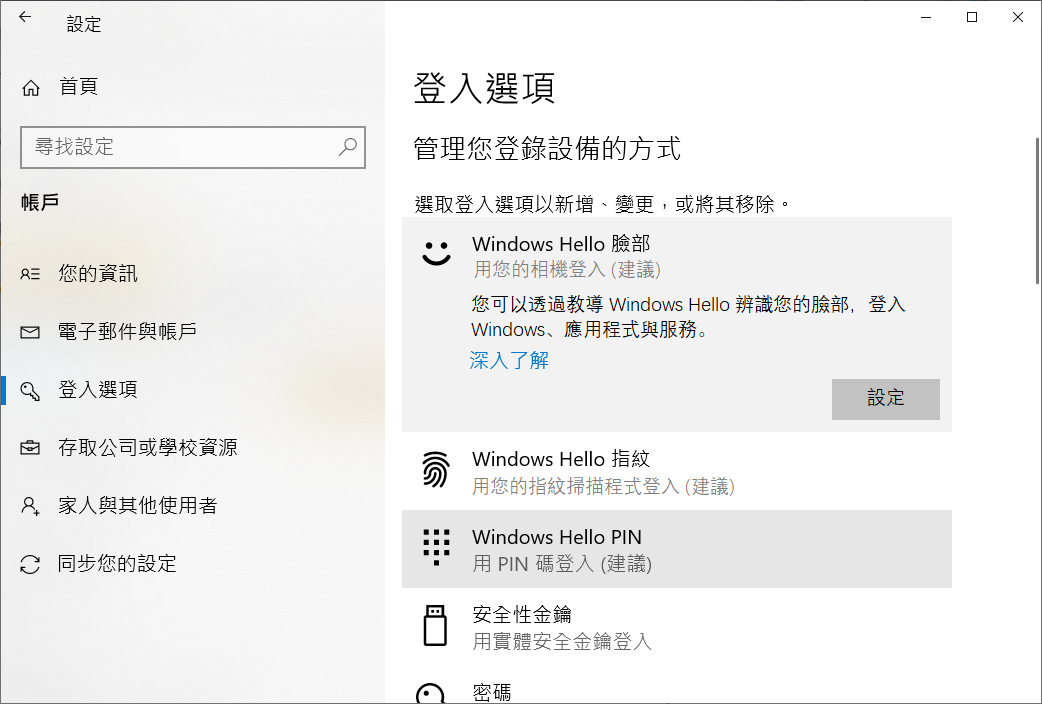Image resolution: width=1042 pixels, height=704 pixels.
Task: Click the USB security key icon
Action: pos(435,625)
